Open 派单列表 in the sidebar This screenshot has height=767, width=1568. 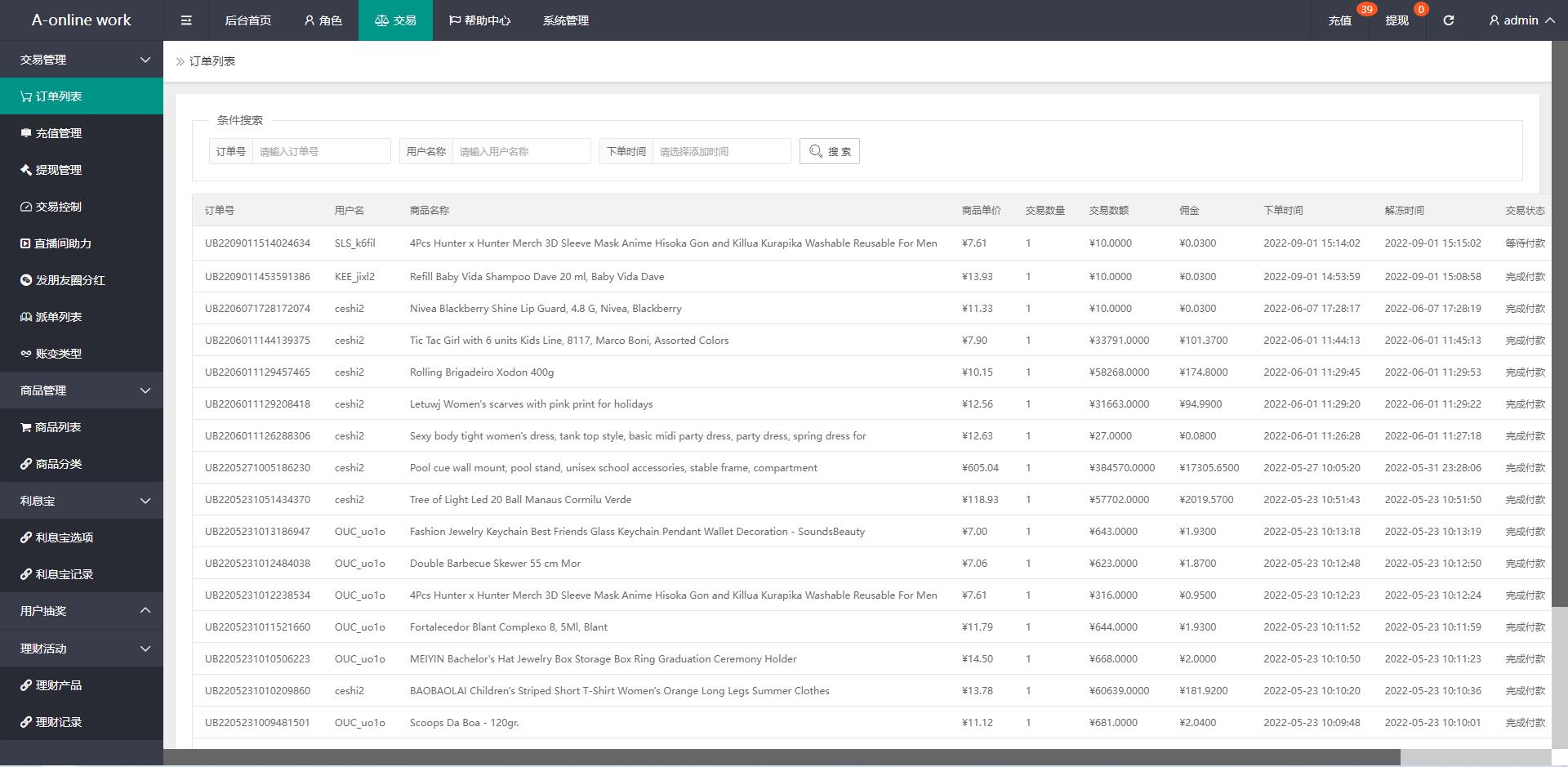coord(58,317)
